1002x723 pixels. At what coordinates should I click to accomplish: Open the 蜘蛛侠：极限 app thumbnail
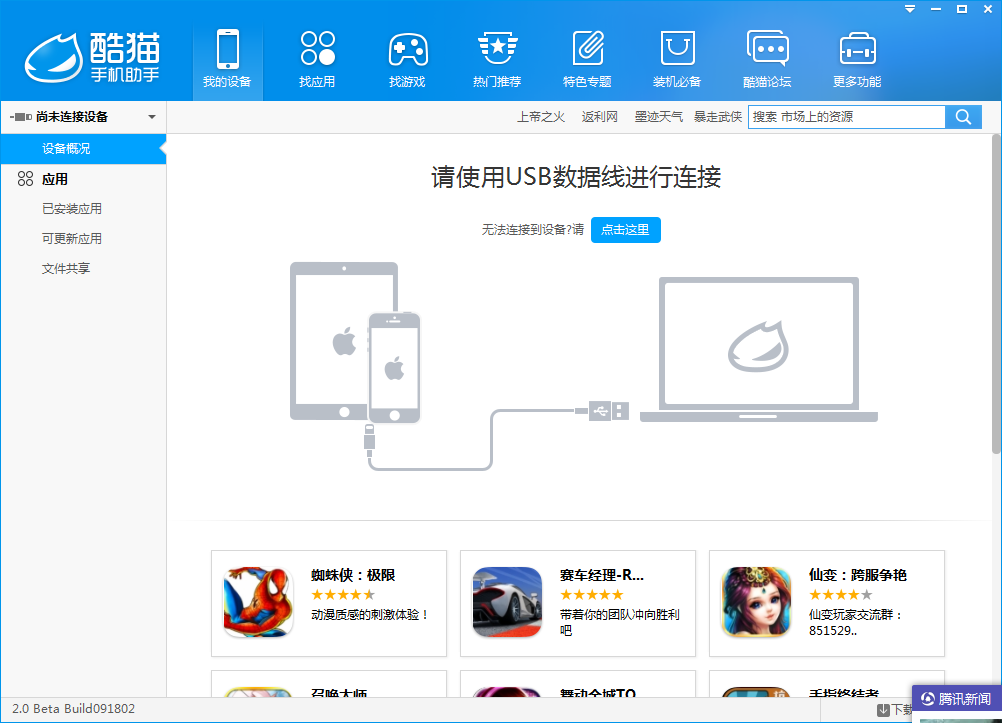[258, 602]
